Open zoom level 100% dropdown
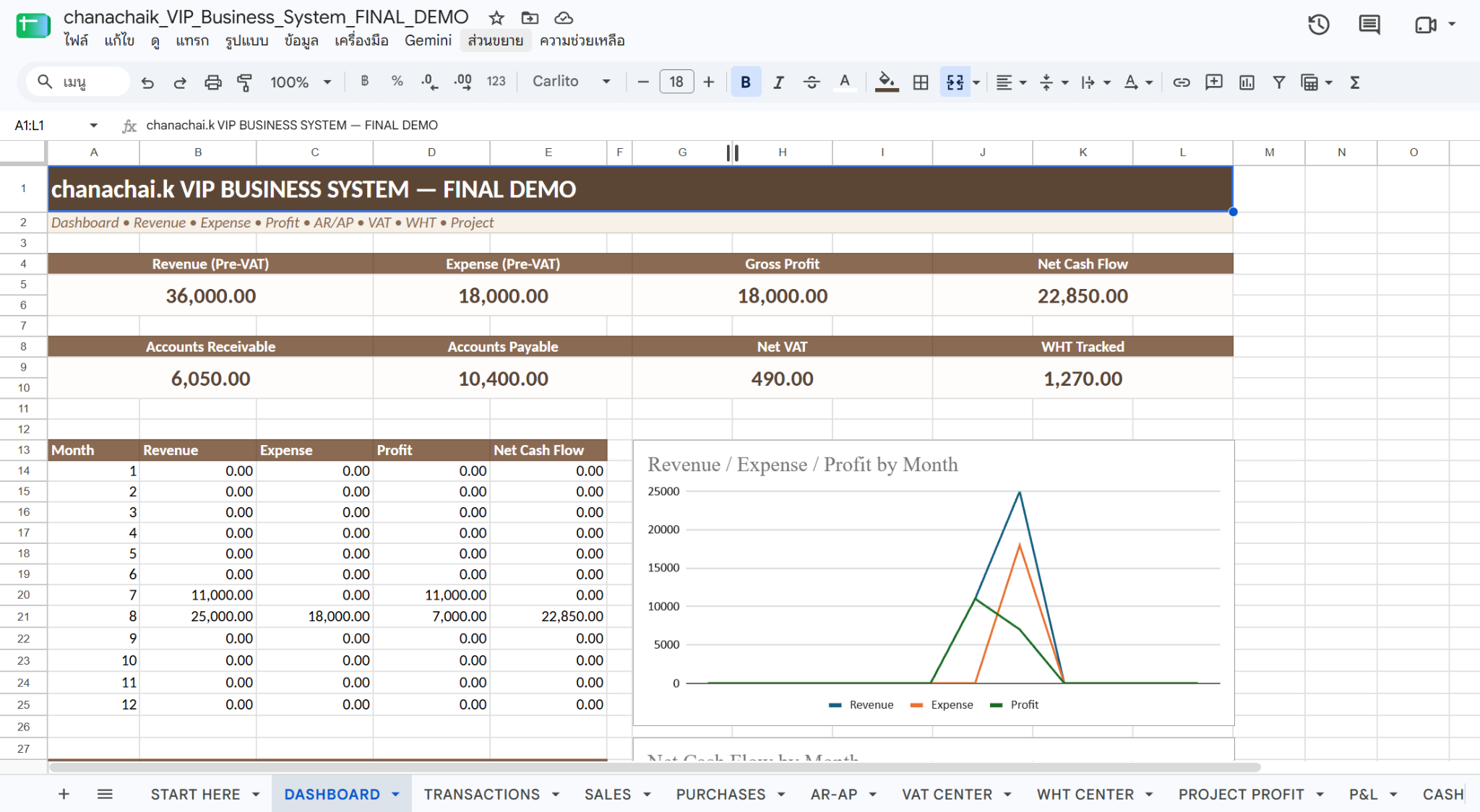This screenshot has height=812, width=1480. point(301,82)
